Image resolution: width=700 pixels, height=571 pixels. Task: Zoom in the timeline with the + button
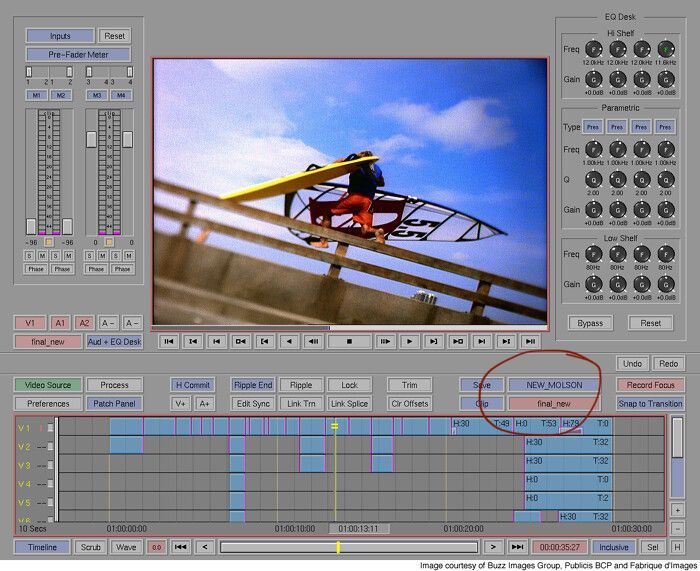[x=677, y=510]
